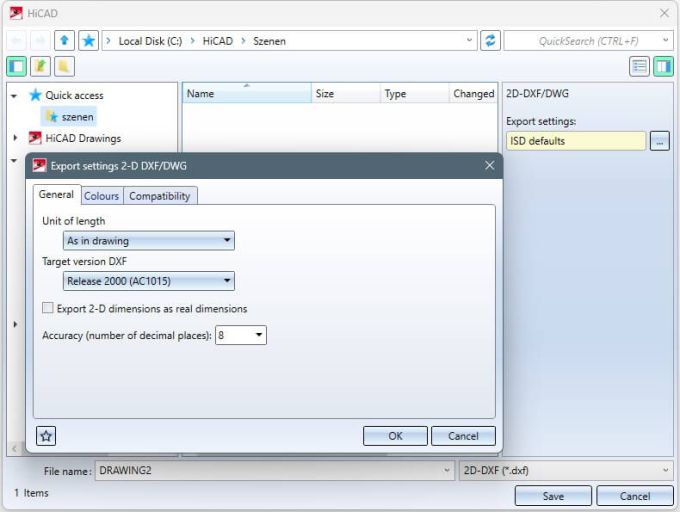Open the file type 2D-DXF dropdown
This screenshot has height=512, width=680.
pyautogui.click(x=666, y=470)
